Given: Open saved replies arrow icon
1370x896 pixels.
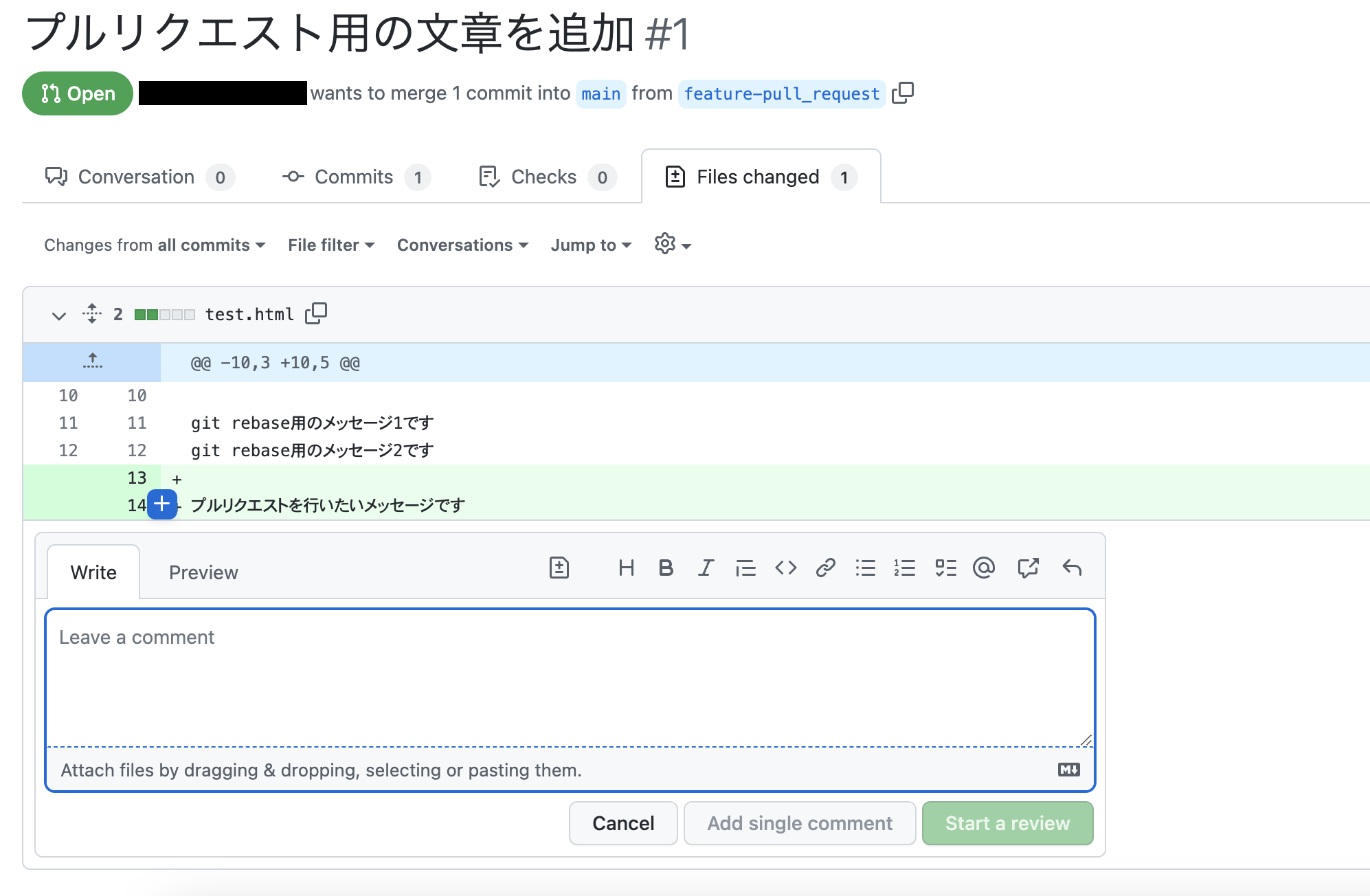Looking at the screenshot, I should tap(1072, 568).
